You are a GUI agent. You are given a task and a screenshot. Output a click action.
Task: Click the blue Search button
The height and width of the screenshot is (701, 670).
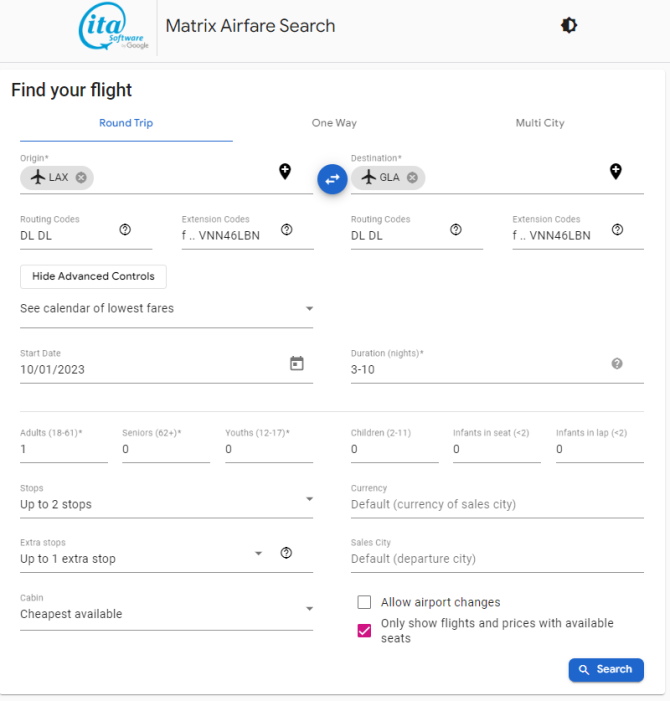coord(606,669)
